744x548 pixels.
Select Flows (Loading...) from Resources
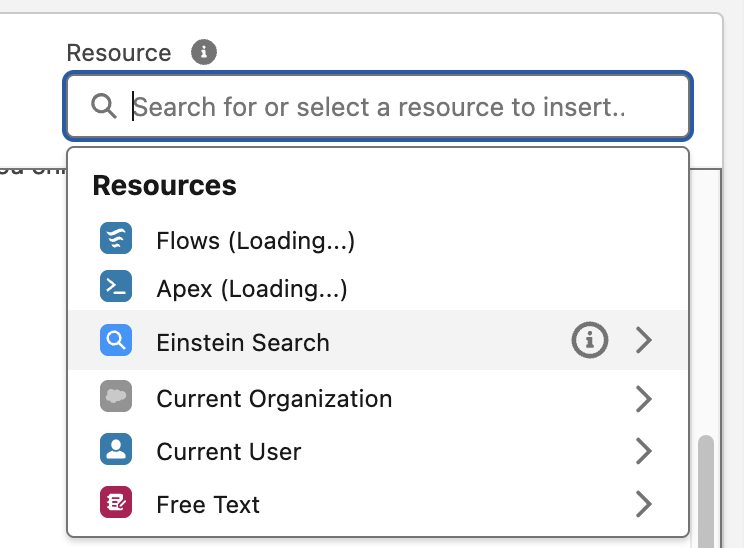click(256, 241)
